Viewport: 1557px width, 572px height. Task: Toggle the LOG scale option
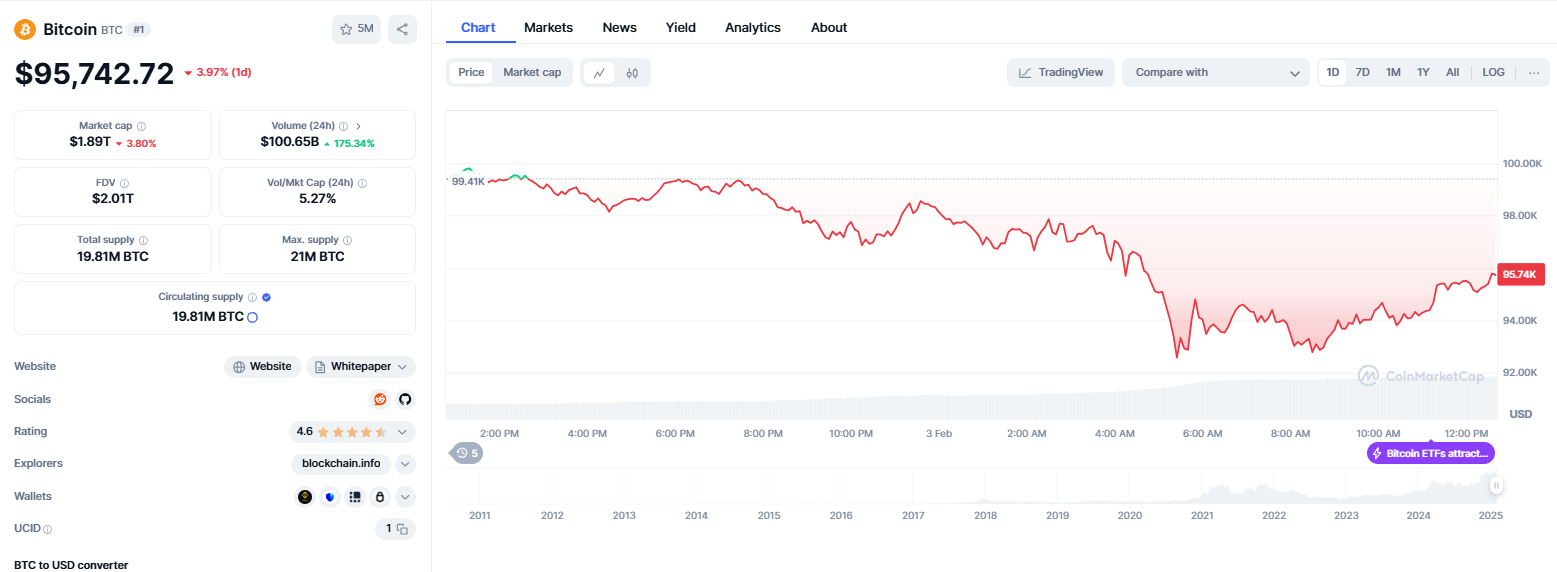pyautogui.click(x=1493, y=72)
